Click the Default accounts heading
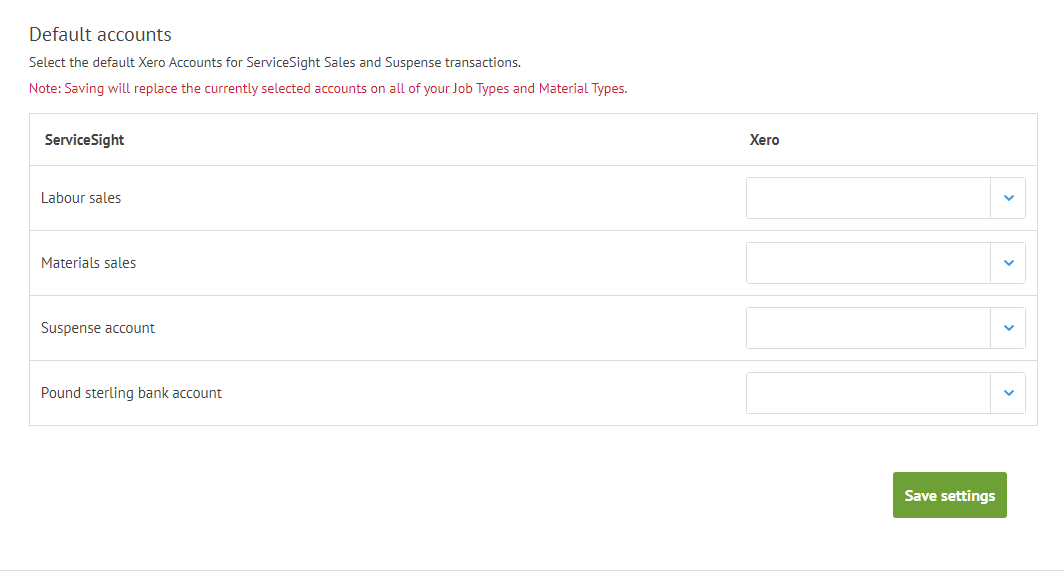This screenshot has height=571, width=1064. tap(100, 35)
